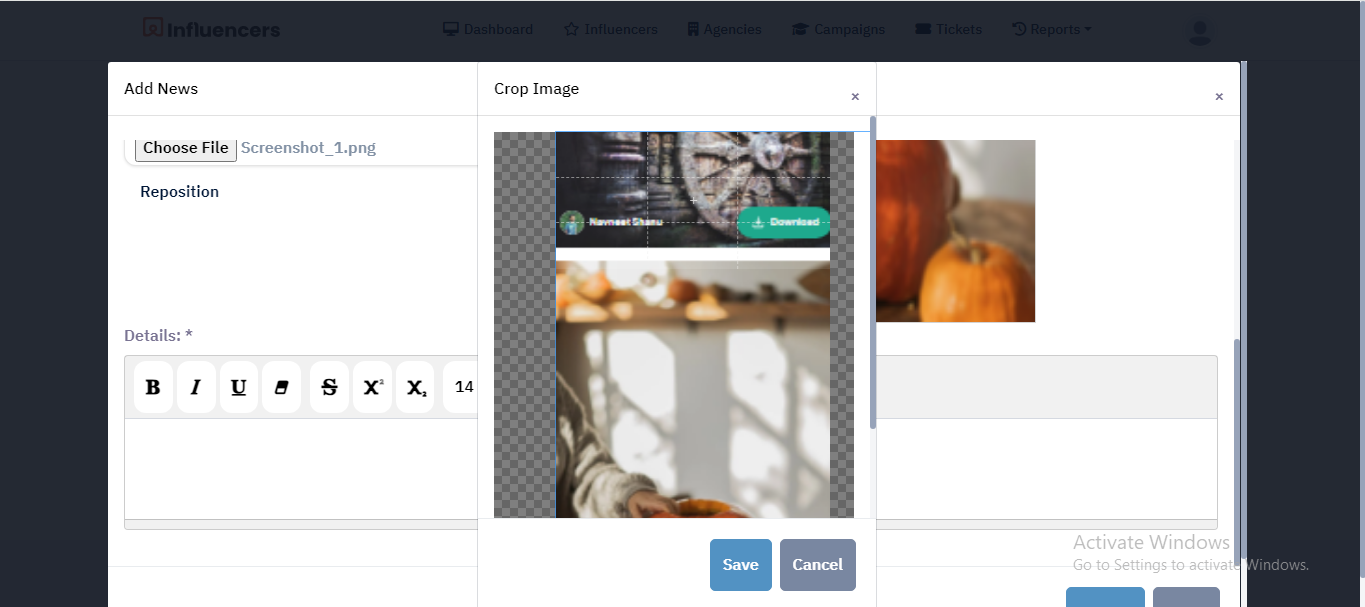Save the cropped image
Image resolution: width=1365 pixels, height=607 pixels.
[741, 565]
